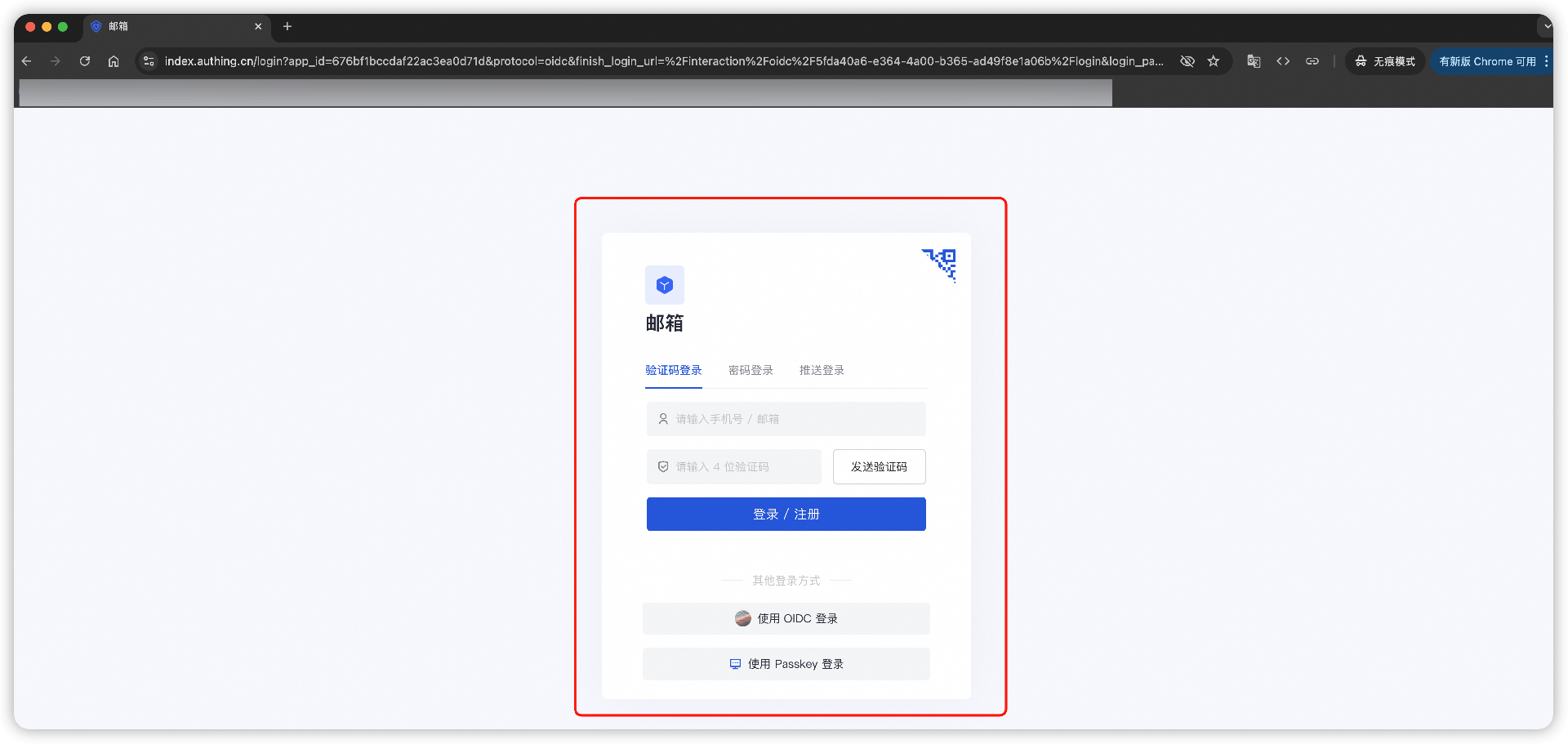The width and height of the screenshot is (1568, 744).
Task: Log in with 使用 Passkey 登录
Action: pos(786,664)
